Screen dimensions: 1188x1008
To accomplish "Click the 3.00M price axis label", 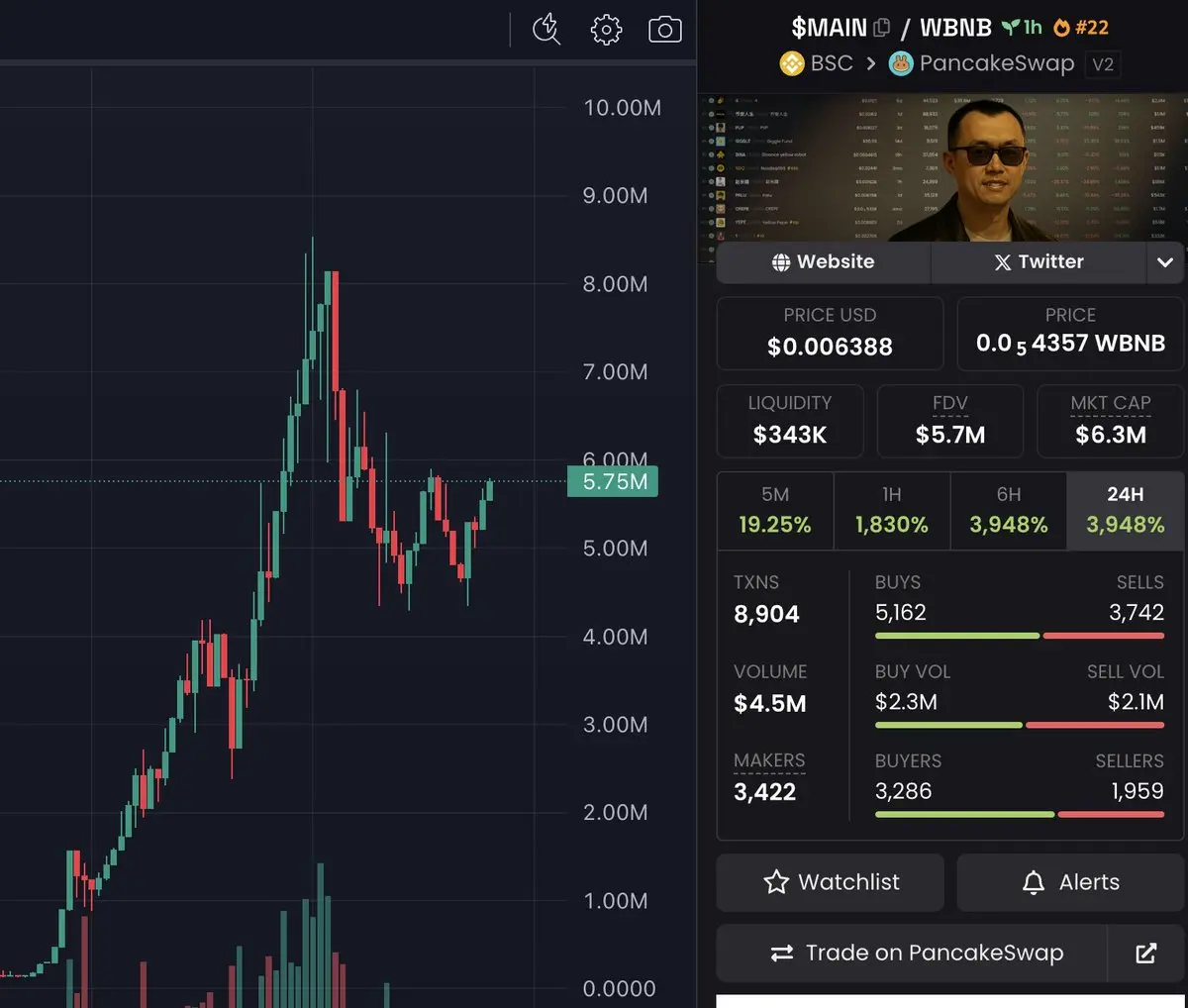I will pos(615,725).
